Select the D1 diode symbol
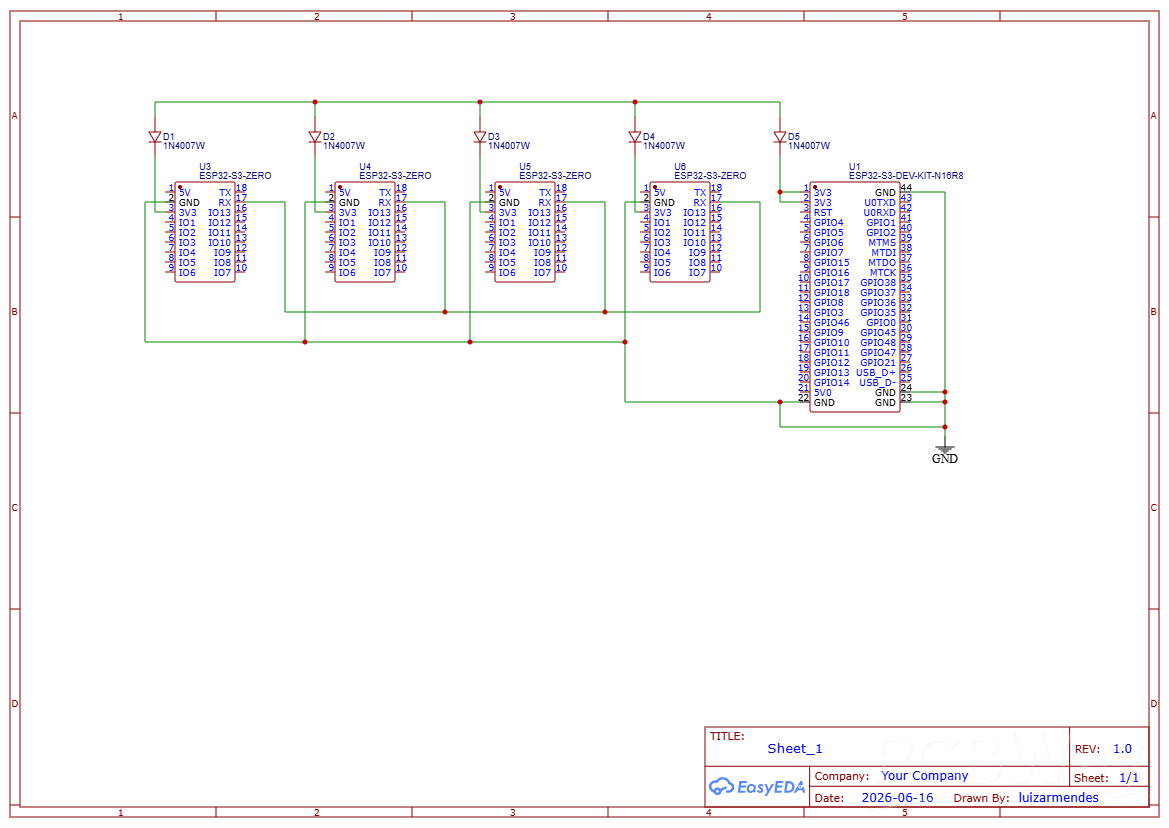 coord(155,137)
